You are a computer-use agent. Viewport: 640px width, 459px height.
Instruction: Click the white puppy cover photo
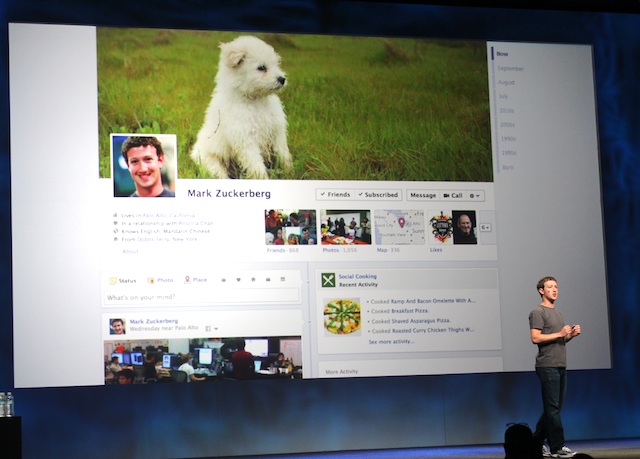point(295,104)
